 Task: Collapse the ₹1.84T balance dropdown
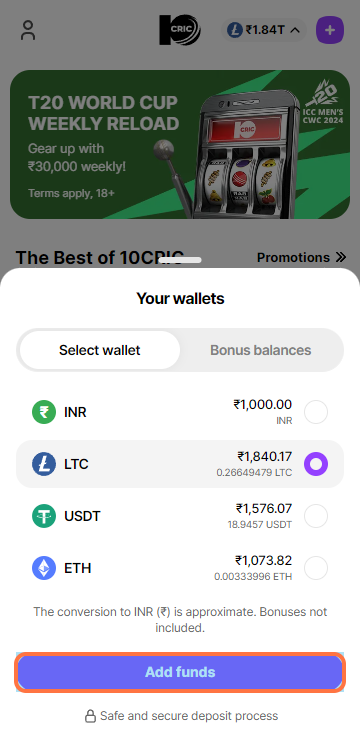pyautogui.click(x=264, y=30)
